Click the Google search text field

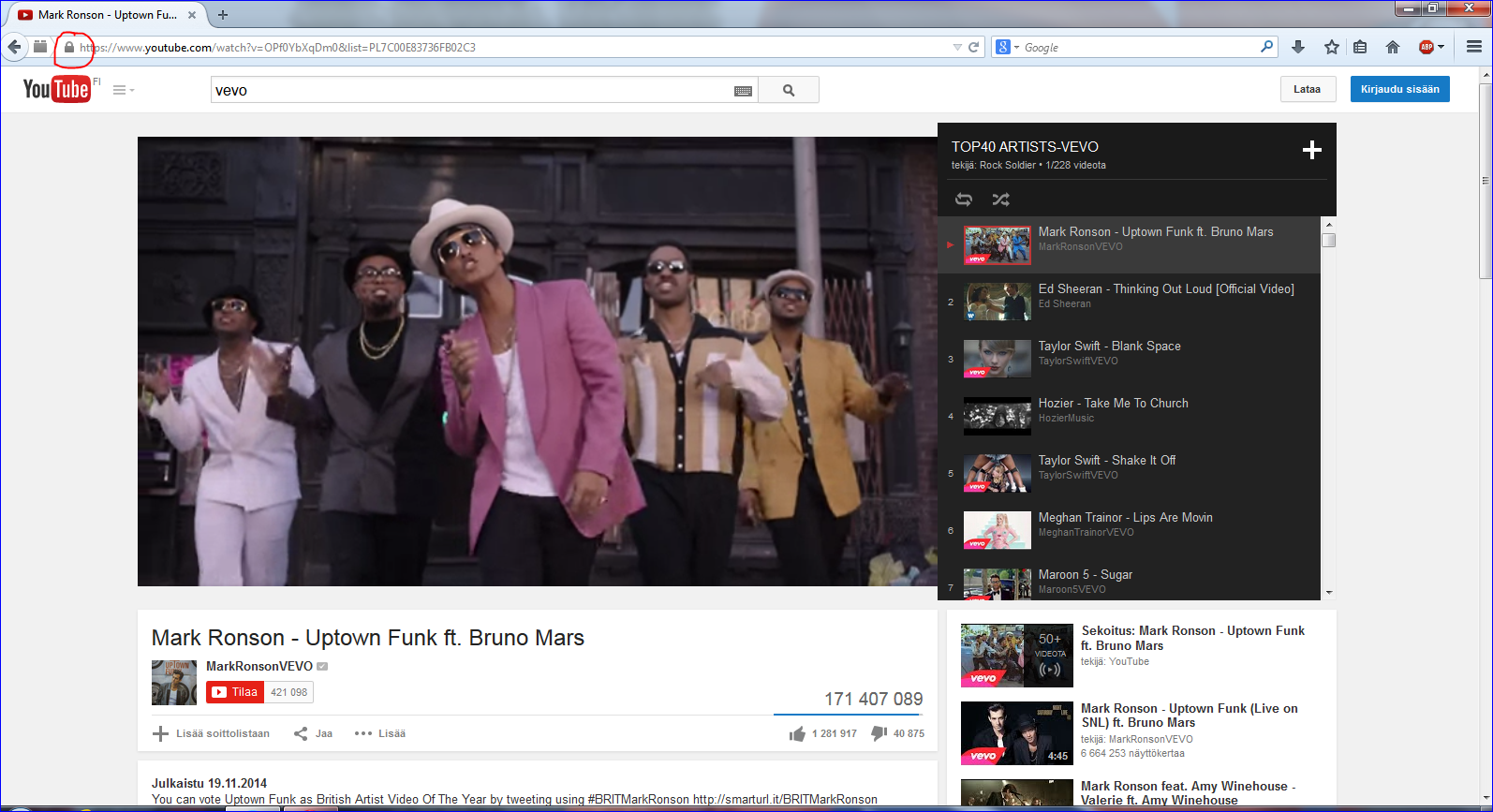(1138, 47)
